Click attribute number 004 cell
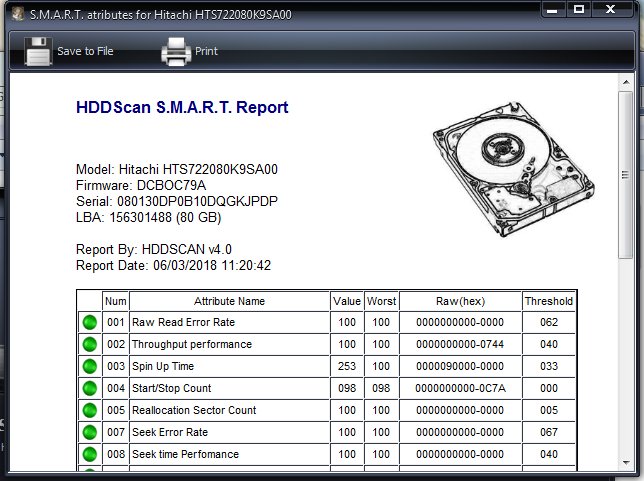This screenshot has width=644, height=481. 116,388
